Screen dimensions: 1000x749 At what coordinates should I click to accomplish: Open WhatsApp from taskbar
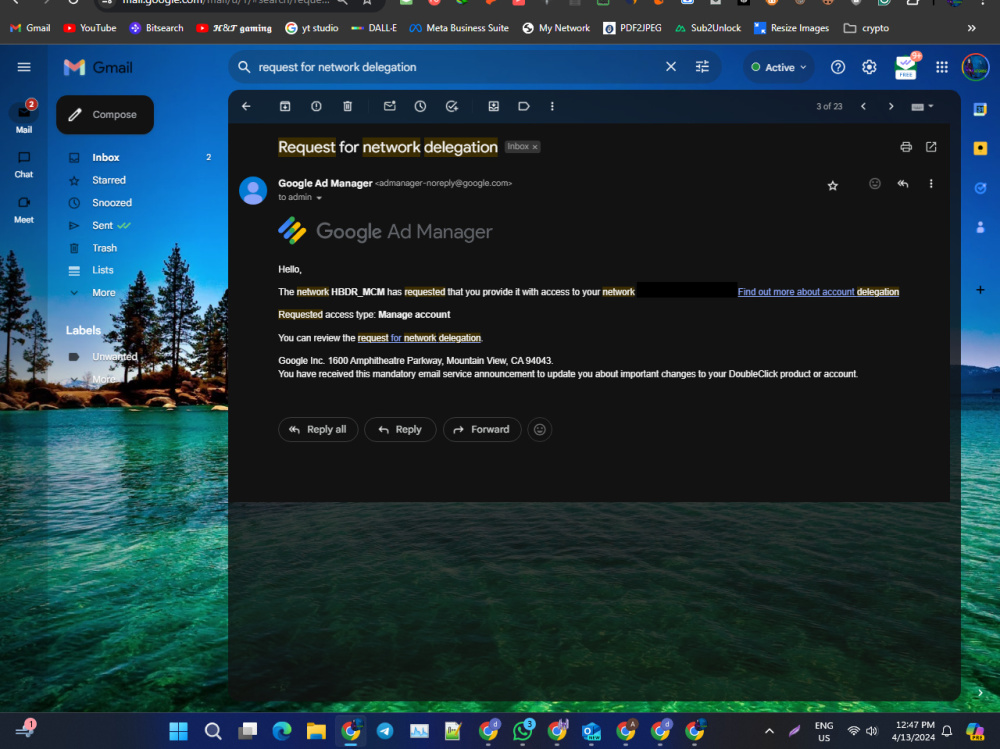[522, 731]
